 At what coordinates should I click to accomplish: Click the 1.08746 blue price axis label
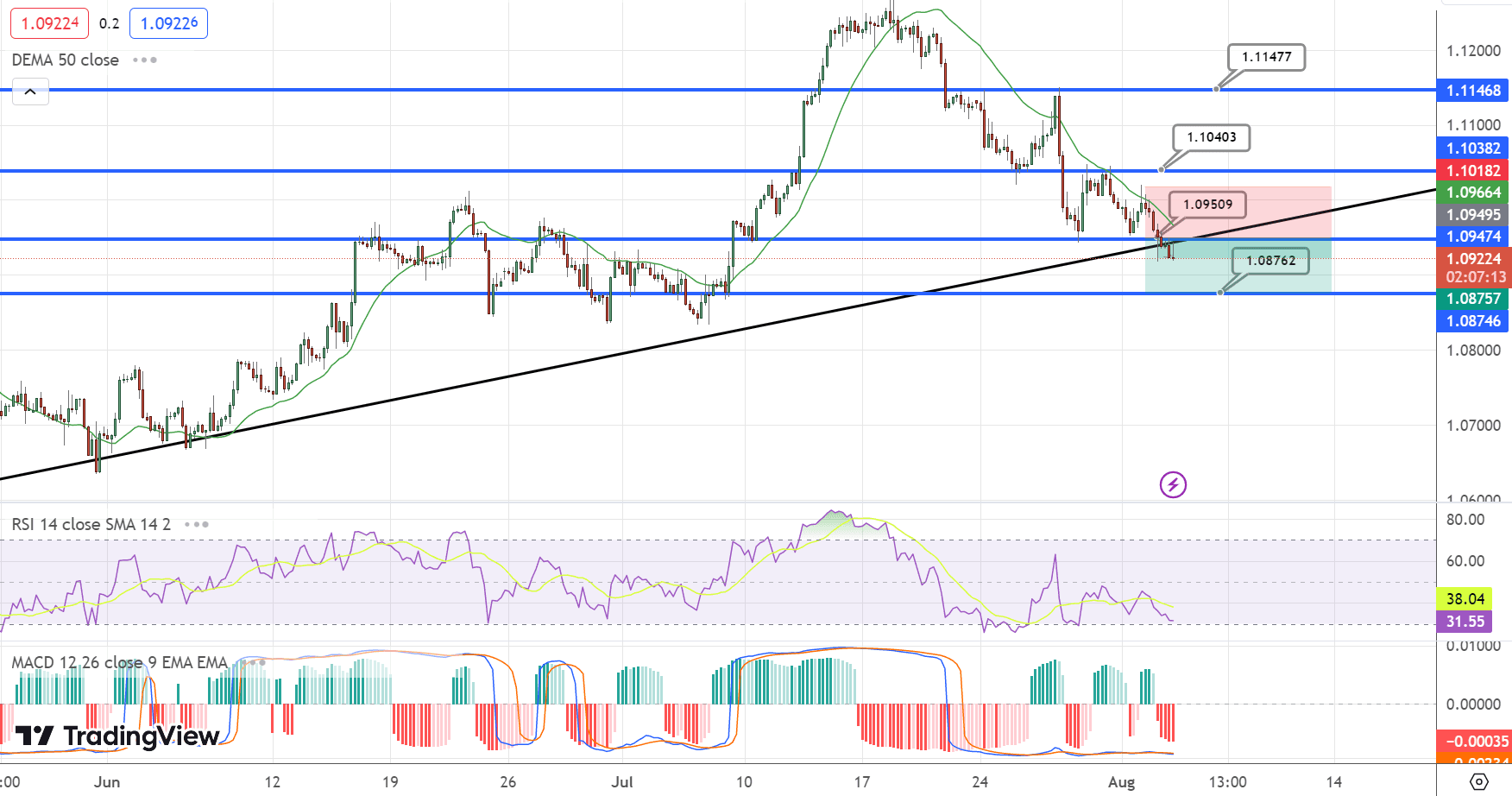tap(1474, 321)
